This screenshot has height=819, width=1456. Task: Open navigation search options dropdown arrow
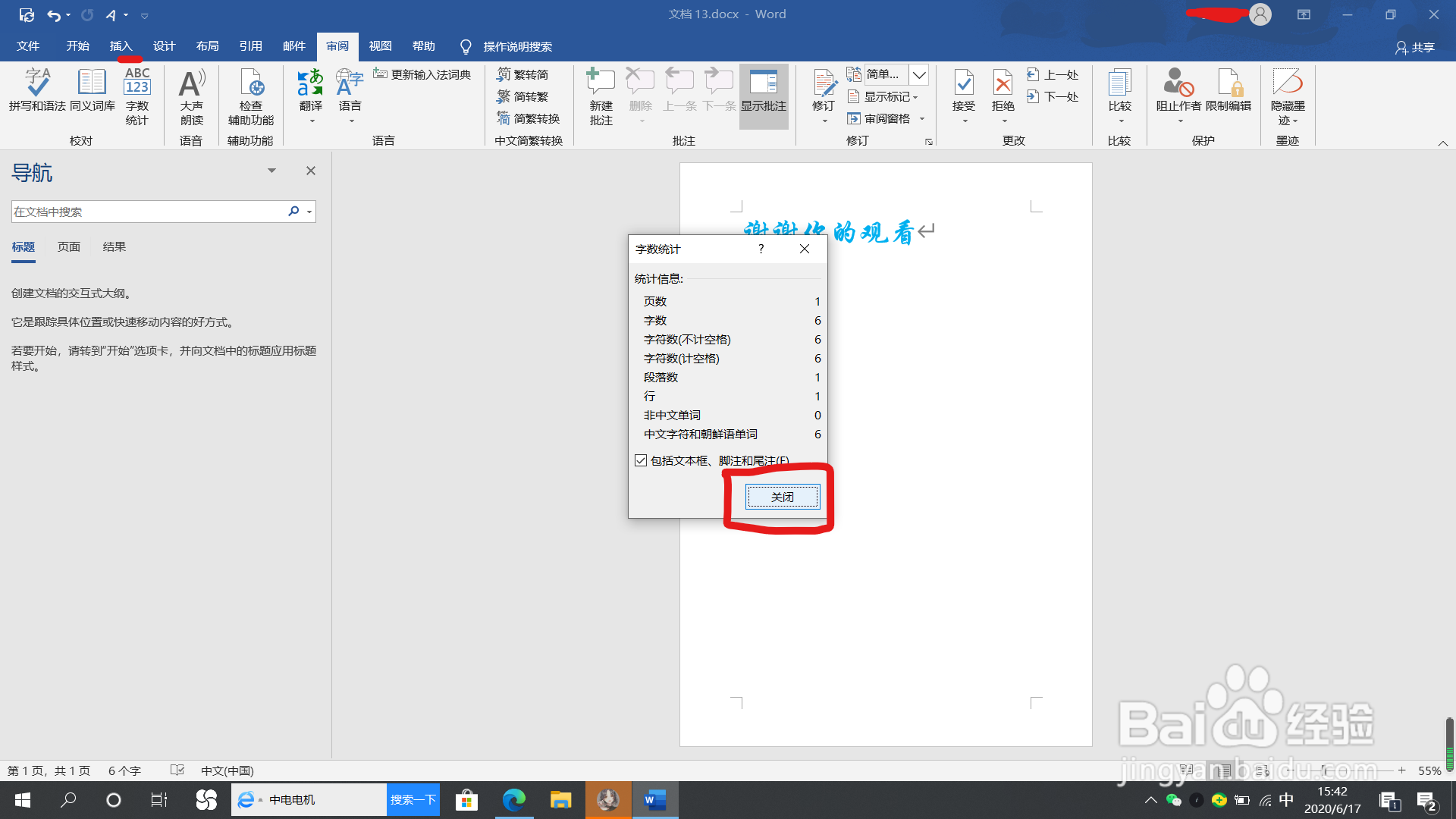tap(309, 212)
